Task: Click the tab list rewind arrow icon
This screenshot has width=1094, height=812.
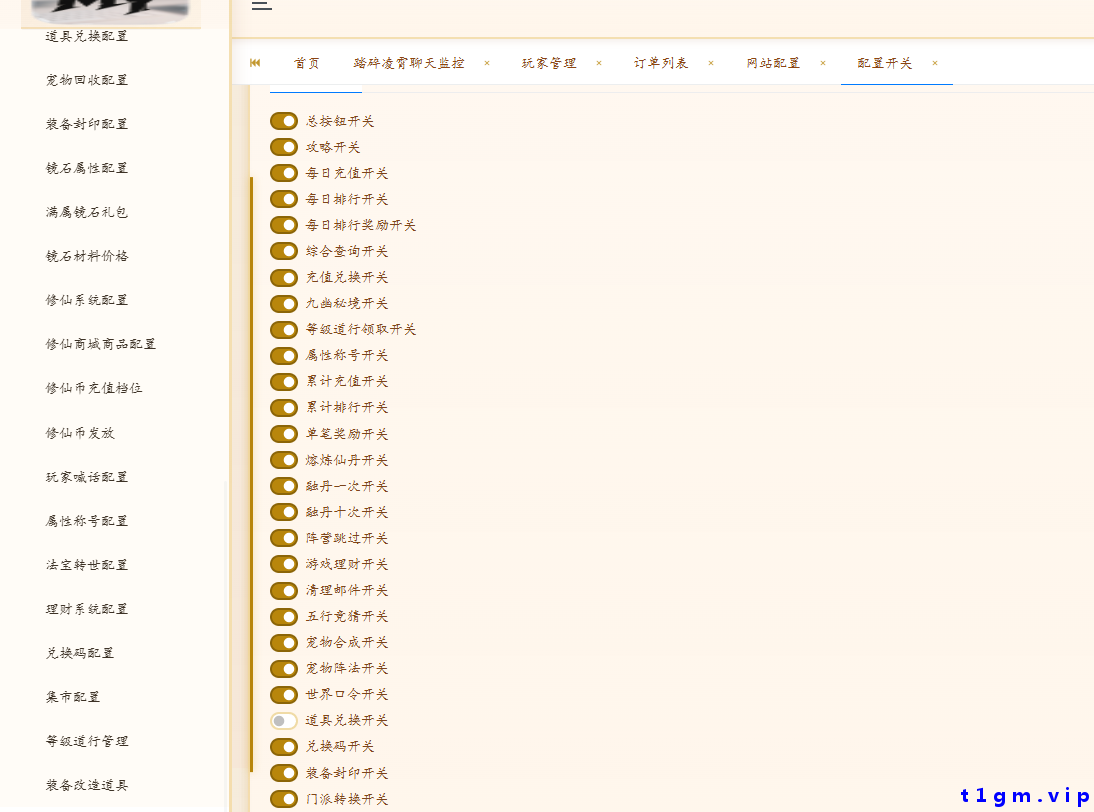Action: 254,62
